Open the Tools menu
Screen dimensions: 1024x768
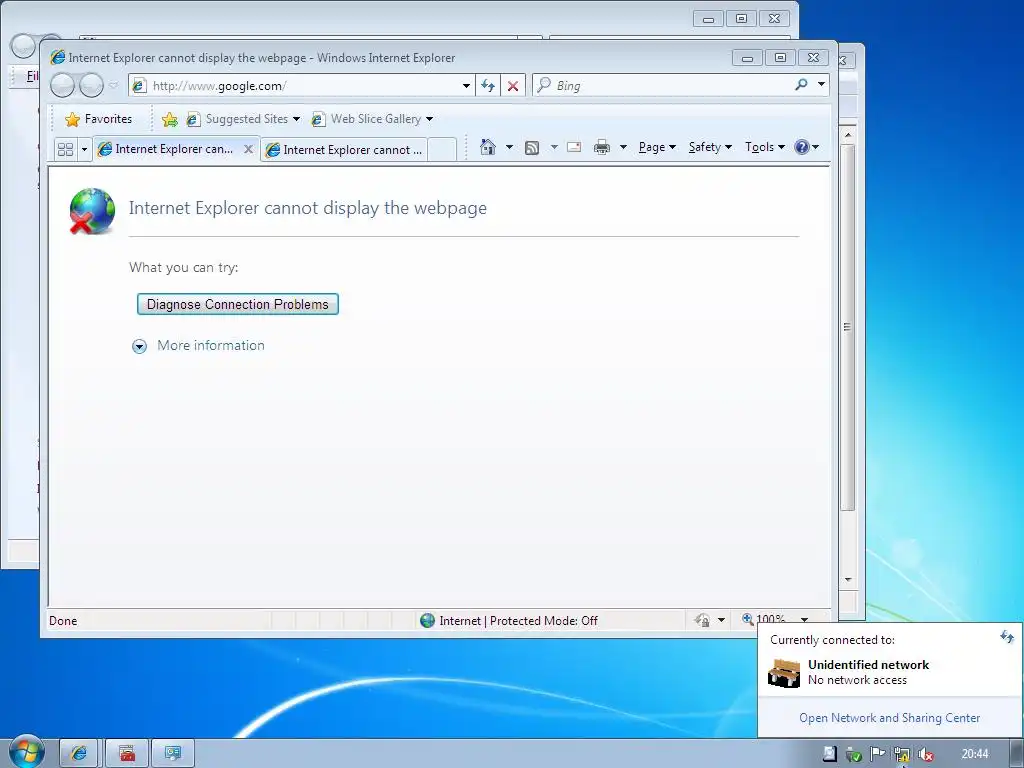point(765,147)
